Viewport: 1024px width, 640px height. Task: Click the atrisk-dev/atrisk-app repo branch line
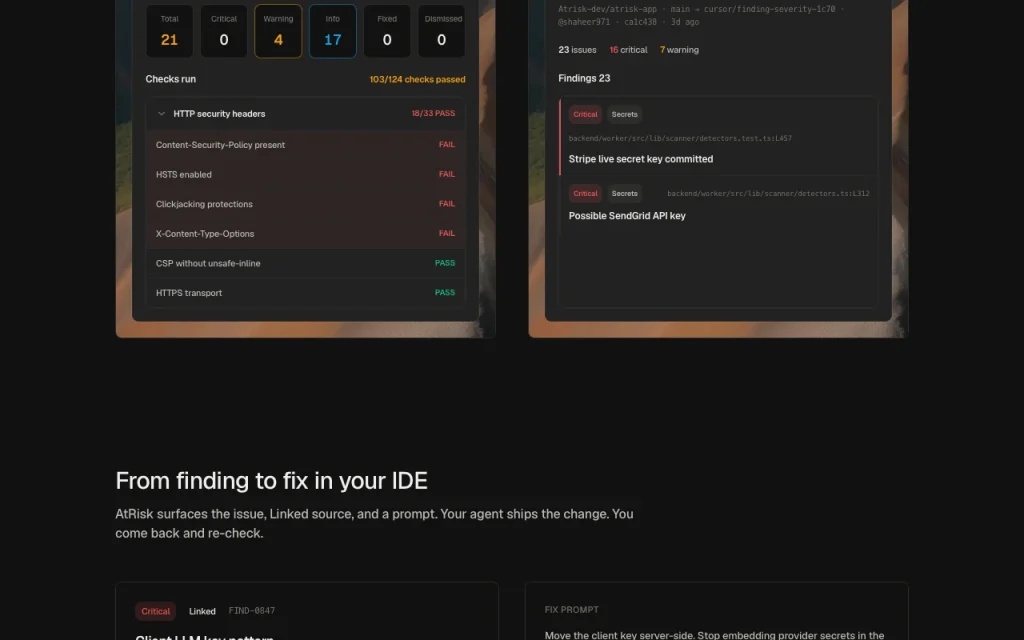[x=701, y=9]
